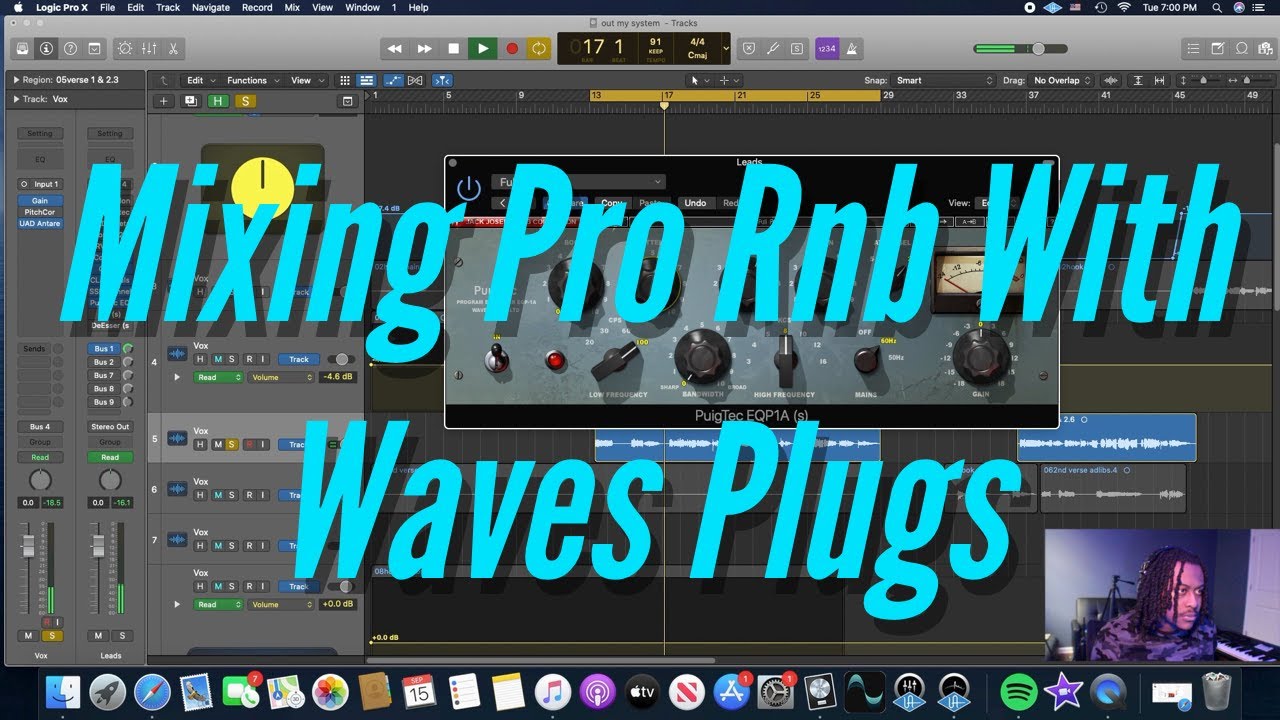The width and height of the screenshot is (1280, 720).
Task: Enable the Replace mode icon
Action: [751, 48]
